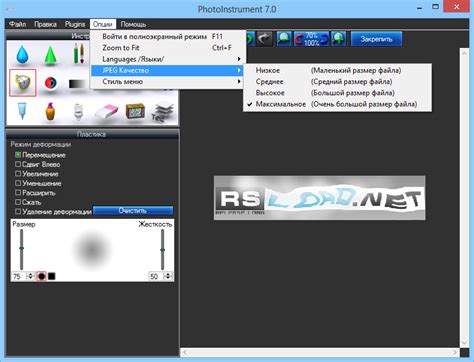Click the Очистить button
Viewport: 474px width, 362px height.
(133, 211)
